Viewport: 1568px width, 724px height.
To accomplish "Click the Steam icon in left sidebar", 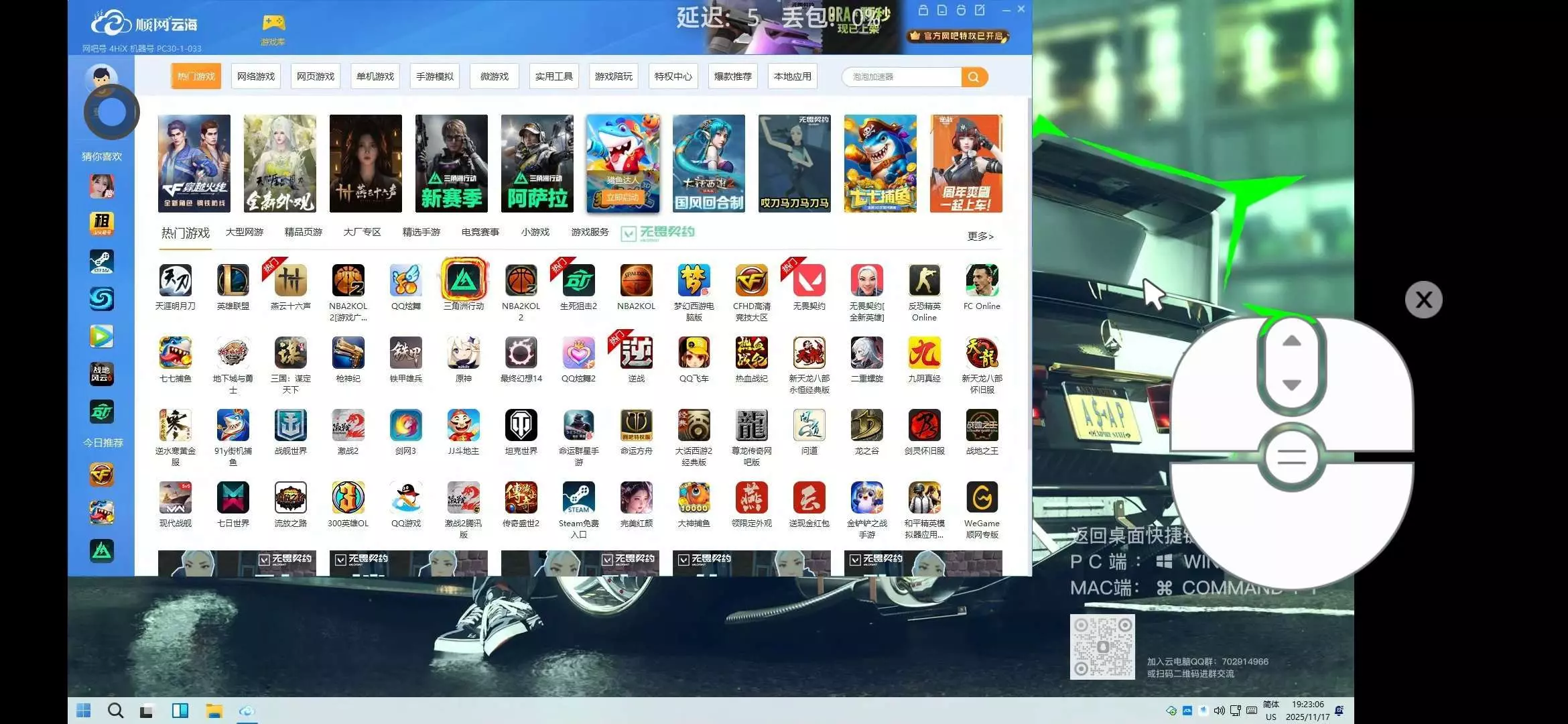I will (102, 261).
